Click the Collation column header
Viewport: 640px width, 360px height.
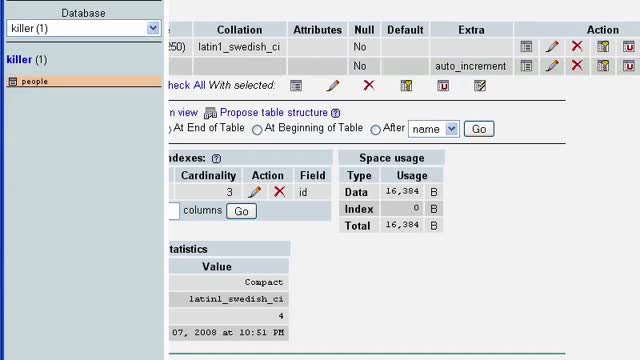pyautogui.click(x=240, y=30)
